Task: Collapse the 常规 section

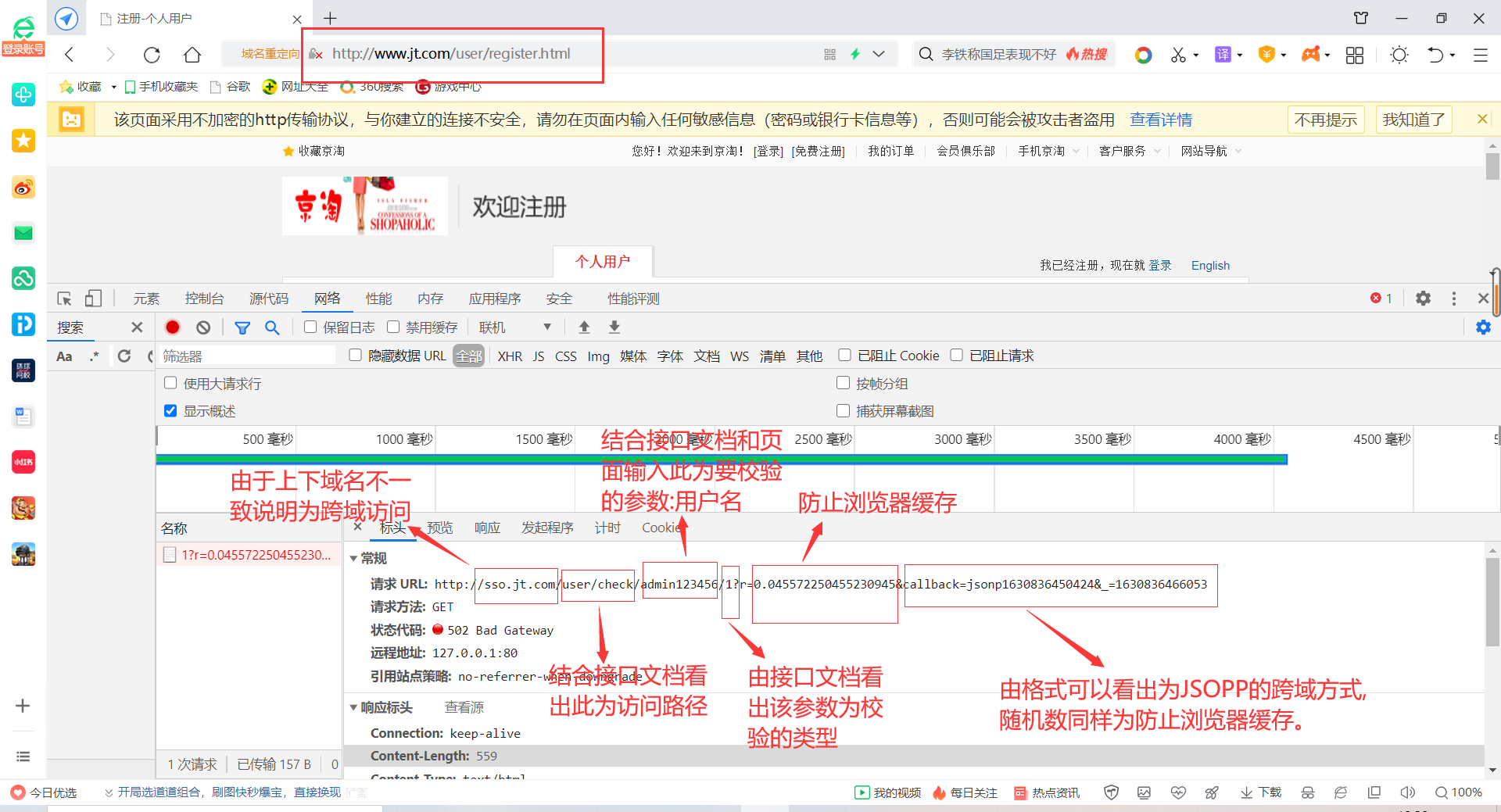Action: (353, 558)
